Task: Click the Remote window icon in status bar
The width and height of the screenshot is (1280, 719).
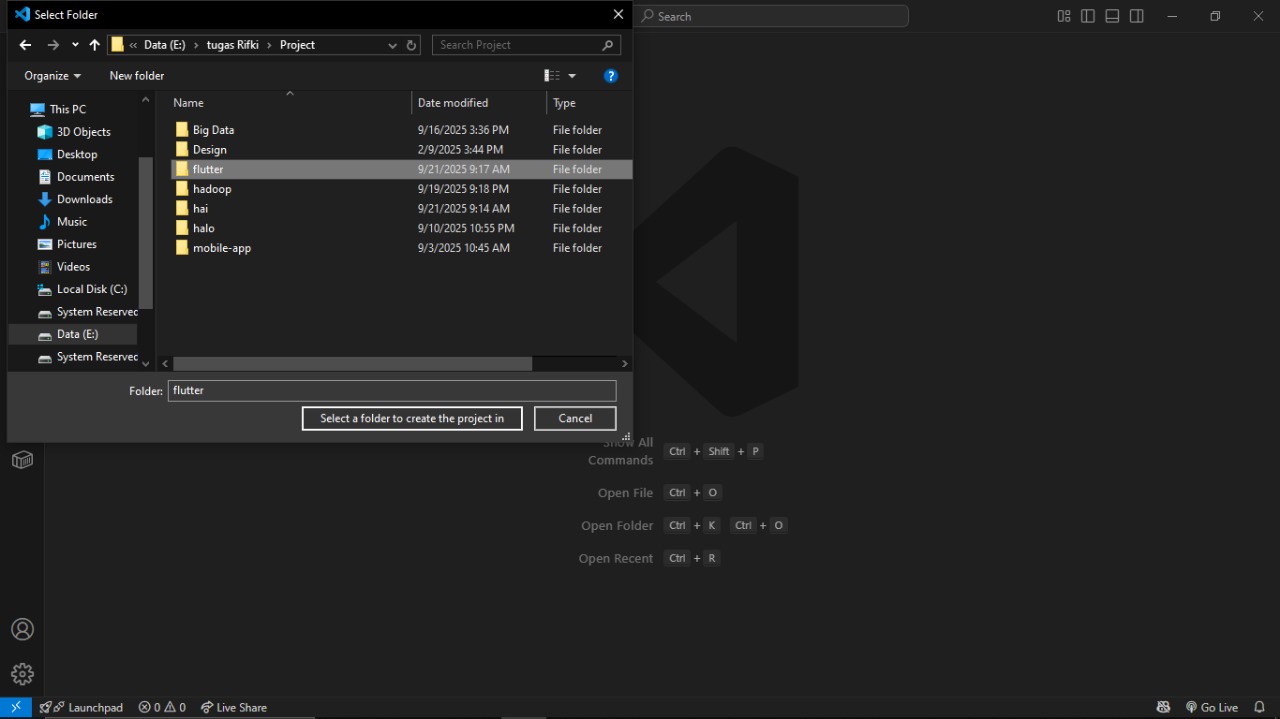Action: coord(16,707)
